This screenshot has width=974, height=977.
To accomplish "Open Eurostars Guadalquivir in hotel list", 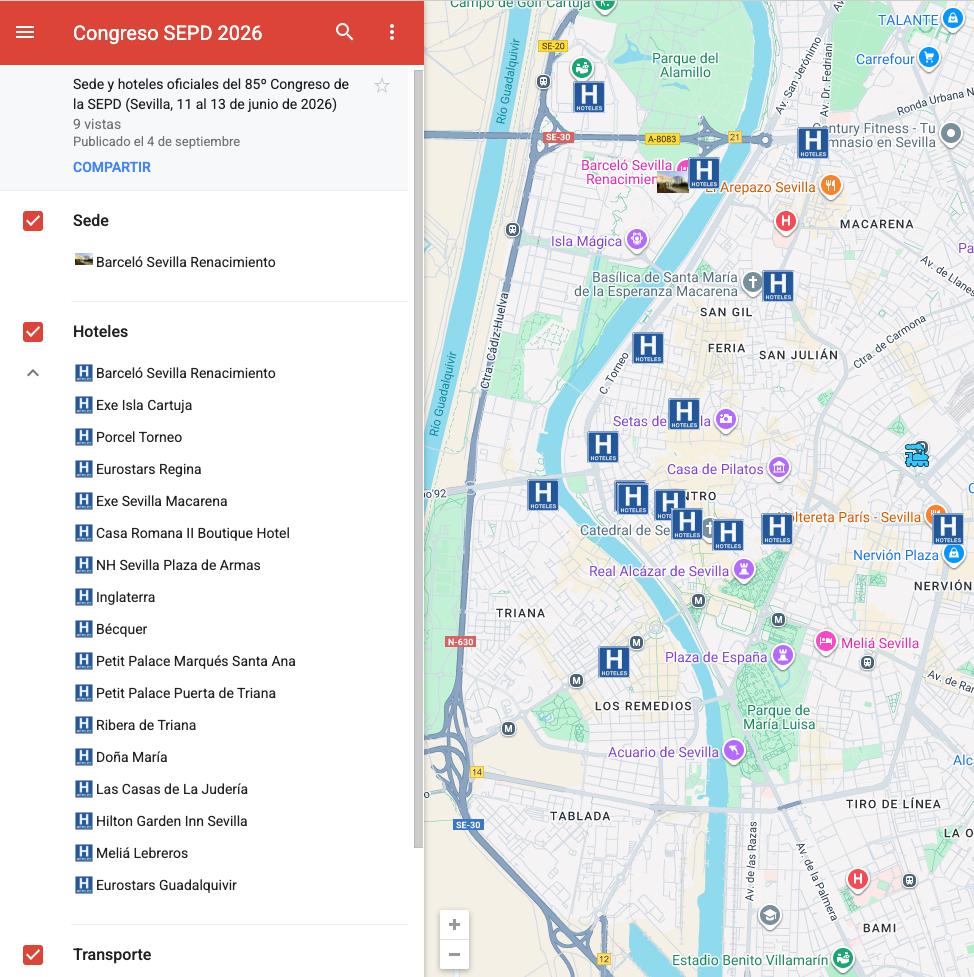I will click(x=166, y=885).
